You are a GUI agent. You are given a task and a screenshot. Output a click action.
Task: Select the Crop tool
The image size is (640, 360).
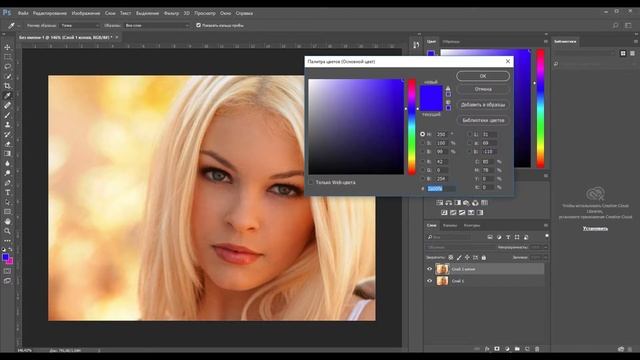[x=7, y=86]
